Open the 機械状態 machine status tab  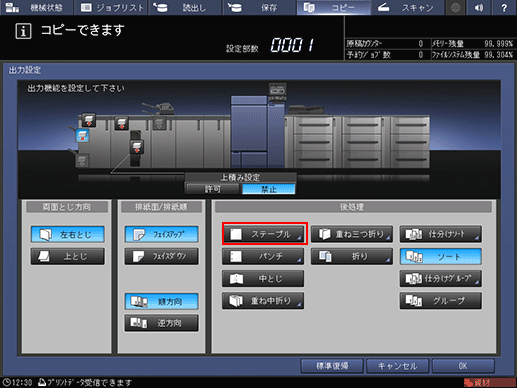tap(37, 7)
